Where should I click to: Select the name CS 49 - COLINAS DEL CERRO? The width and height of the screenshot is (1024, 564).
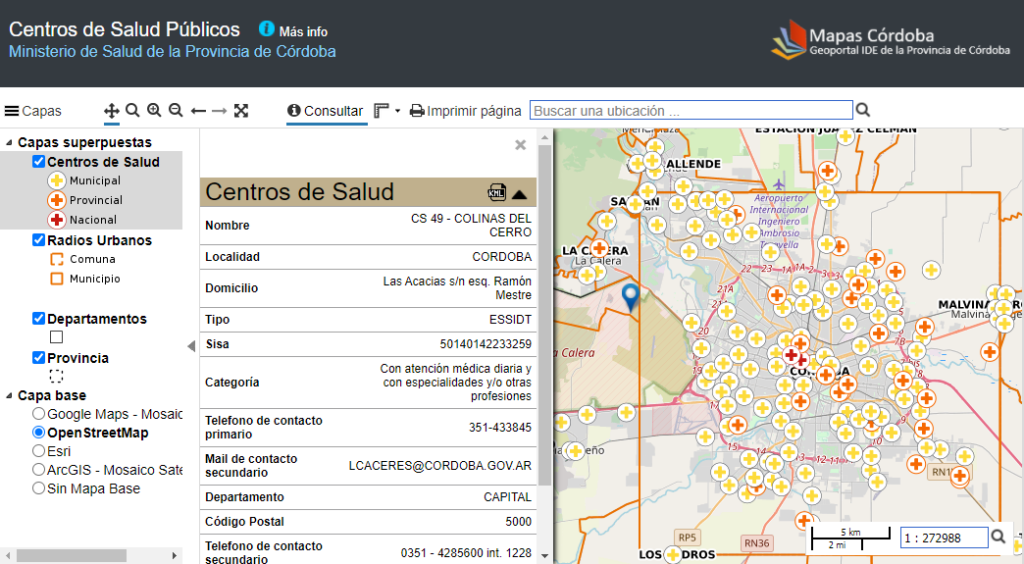click(x=471, y=225)
